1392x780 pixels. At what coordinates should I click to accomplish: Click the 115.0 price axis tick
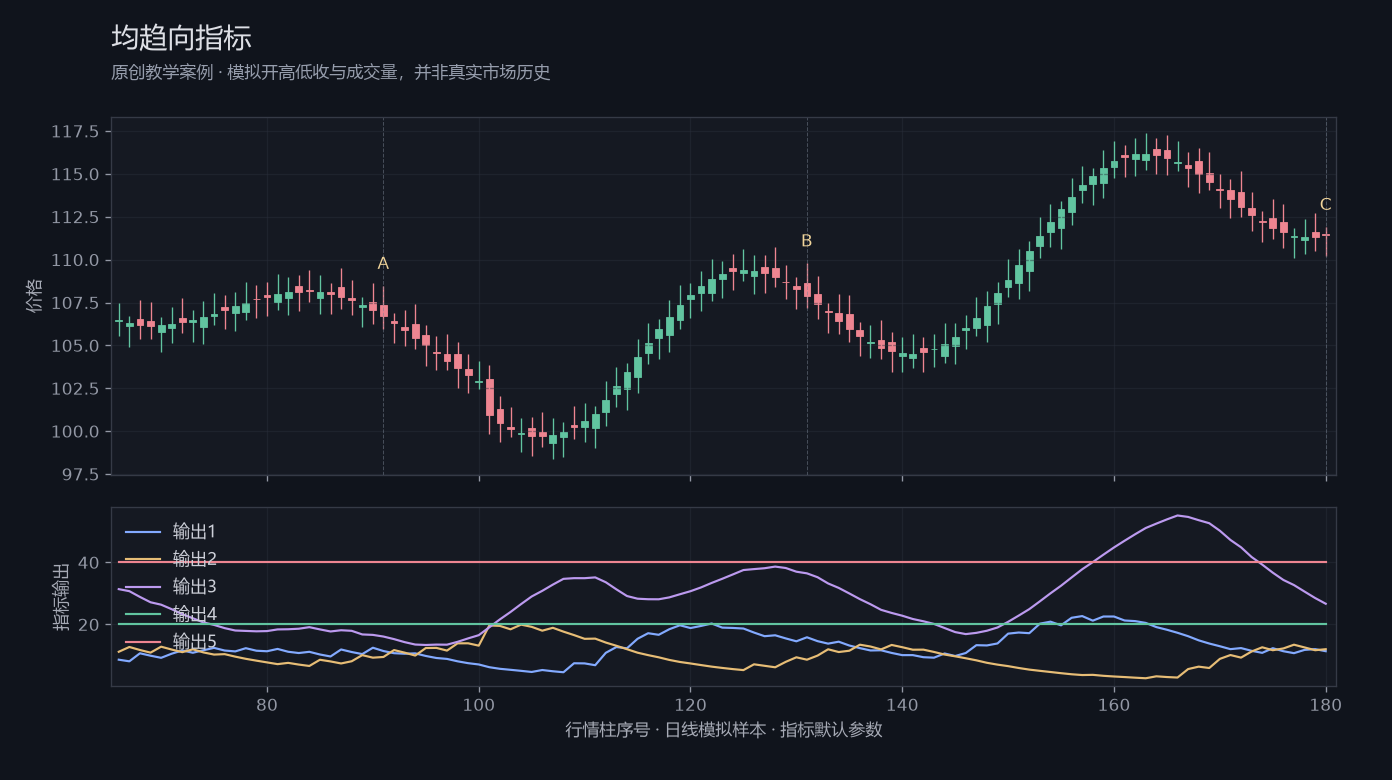coord(76,175)
